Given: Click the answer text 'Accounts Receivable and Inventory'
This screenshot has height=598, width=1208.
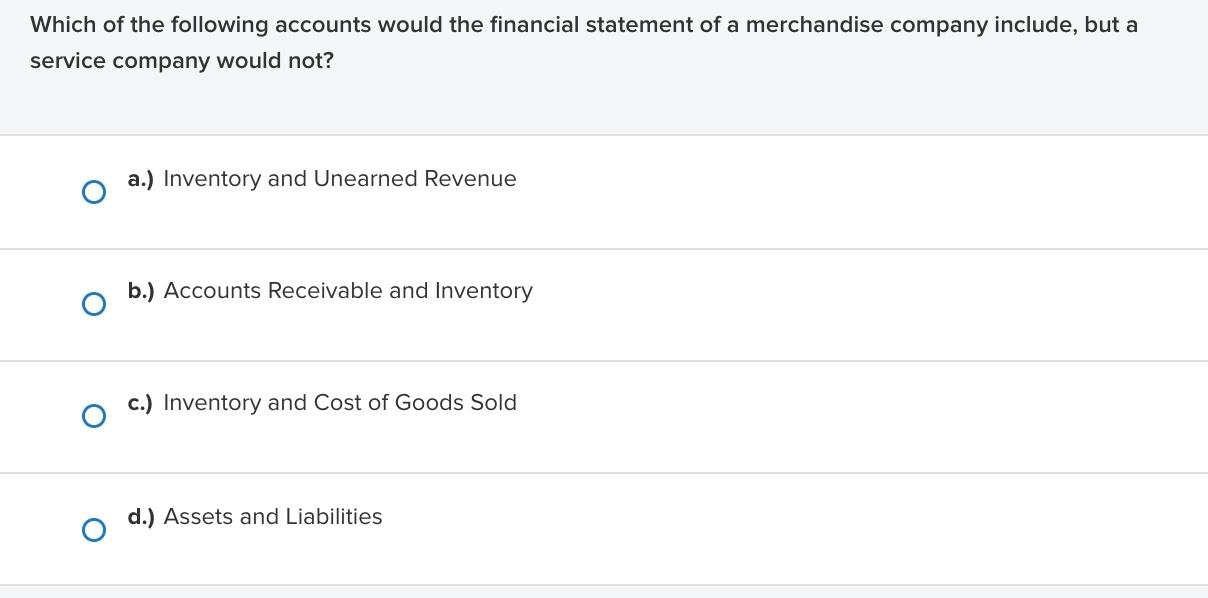Looking at the screenshot, I should [348, 290].
